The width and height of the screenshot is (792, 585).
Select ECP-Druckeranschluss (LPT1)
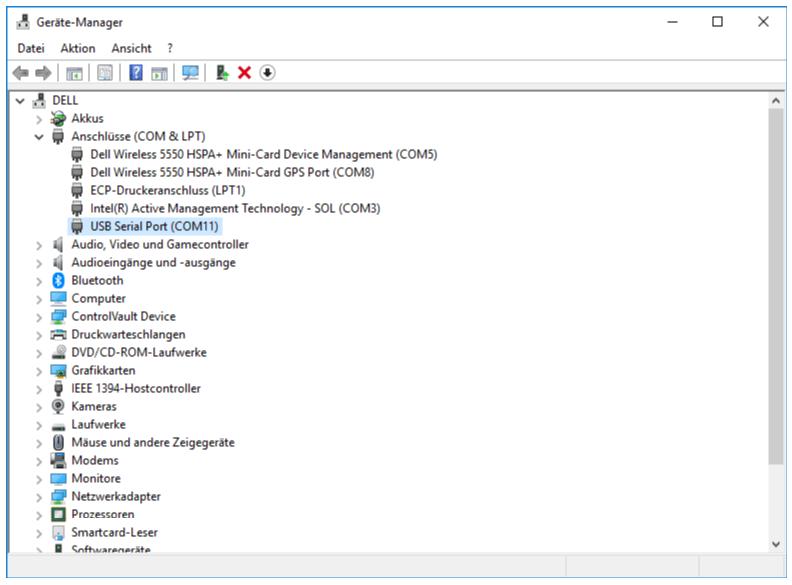coord(168,190)
